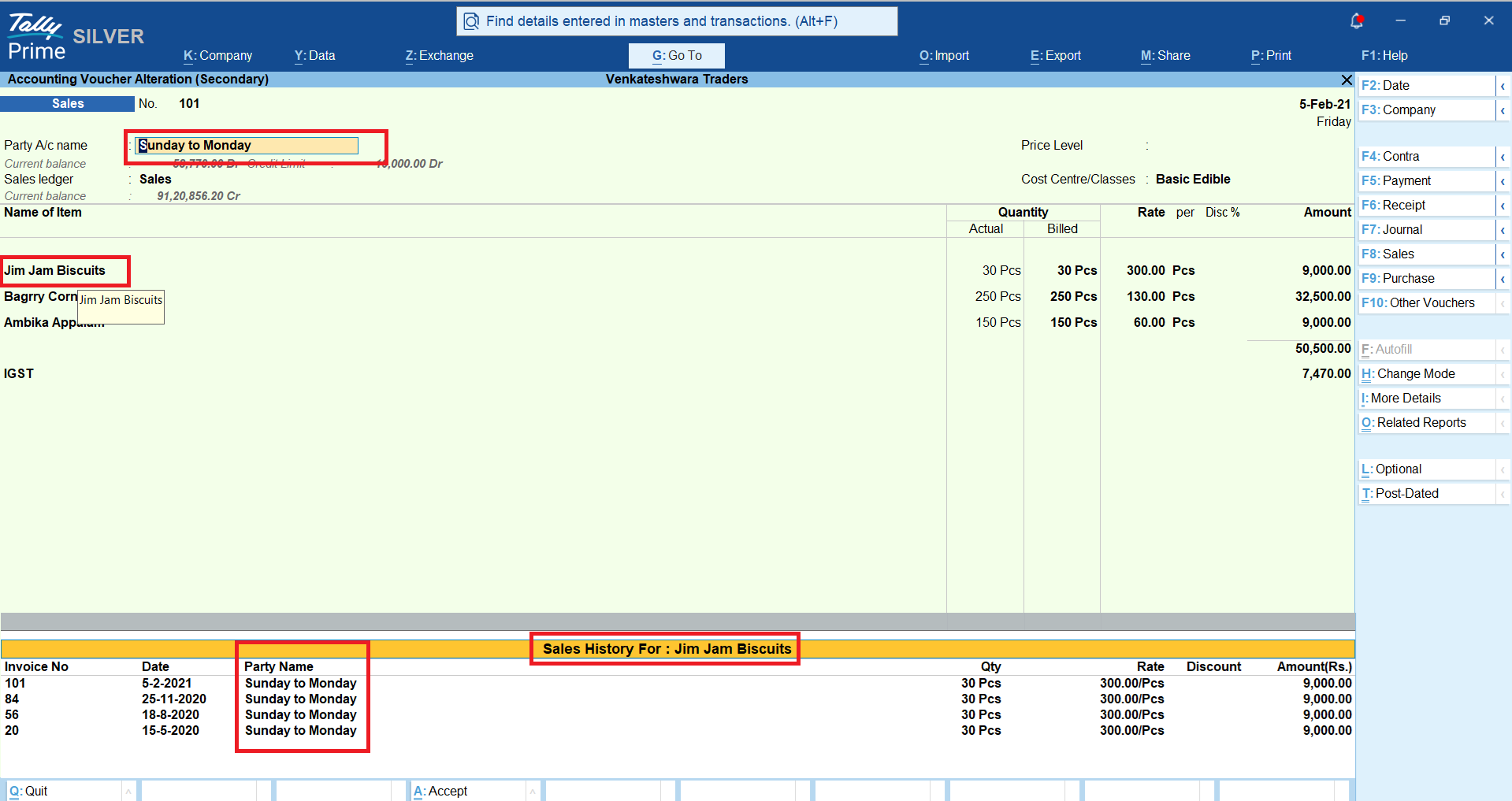Image resolution: width=1512 pixels, height=801 pixels.
Task: Click the search box for masters and transactions
Action: coord(677,21)
